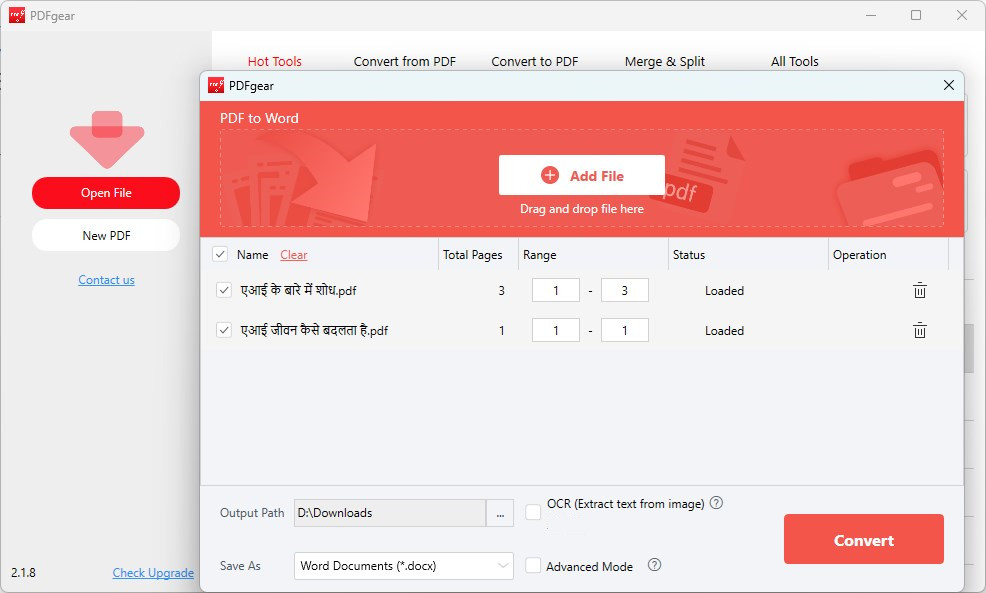The height and width of the screenshot is (593, 986).
Task: Click the PDFgear logo in main title bar
Action: coord(17,15)
